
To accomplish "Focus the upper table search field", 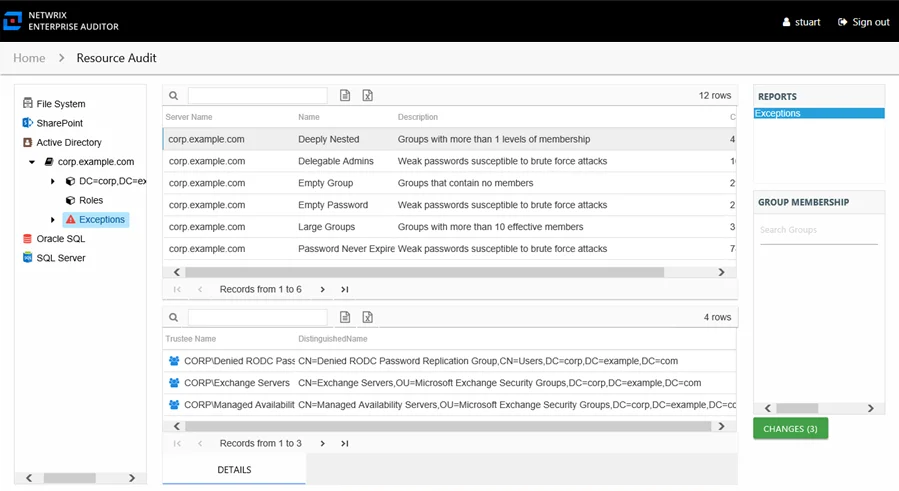I will click(257, 96).
